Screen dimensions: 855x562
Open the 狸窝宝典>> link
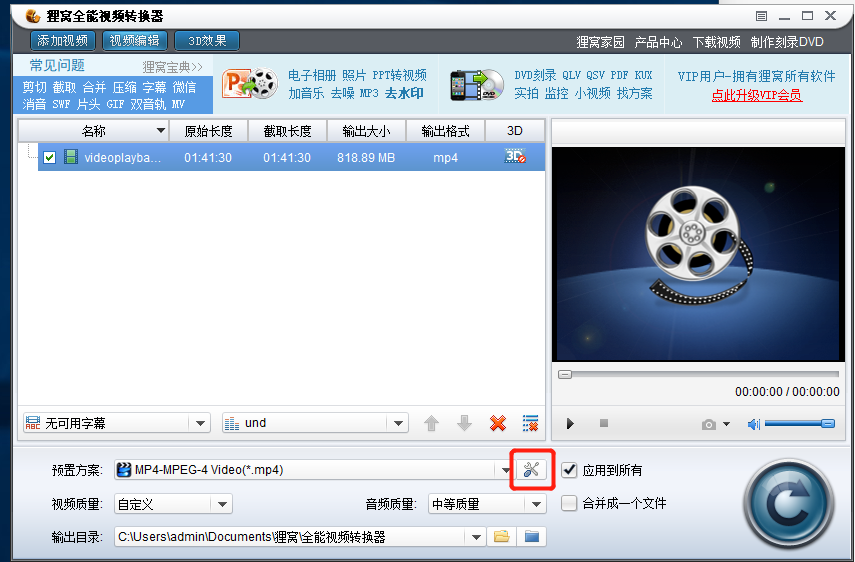tap(172, 67)
